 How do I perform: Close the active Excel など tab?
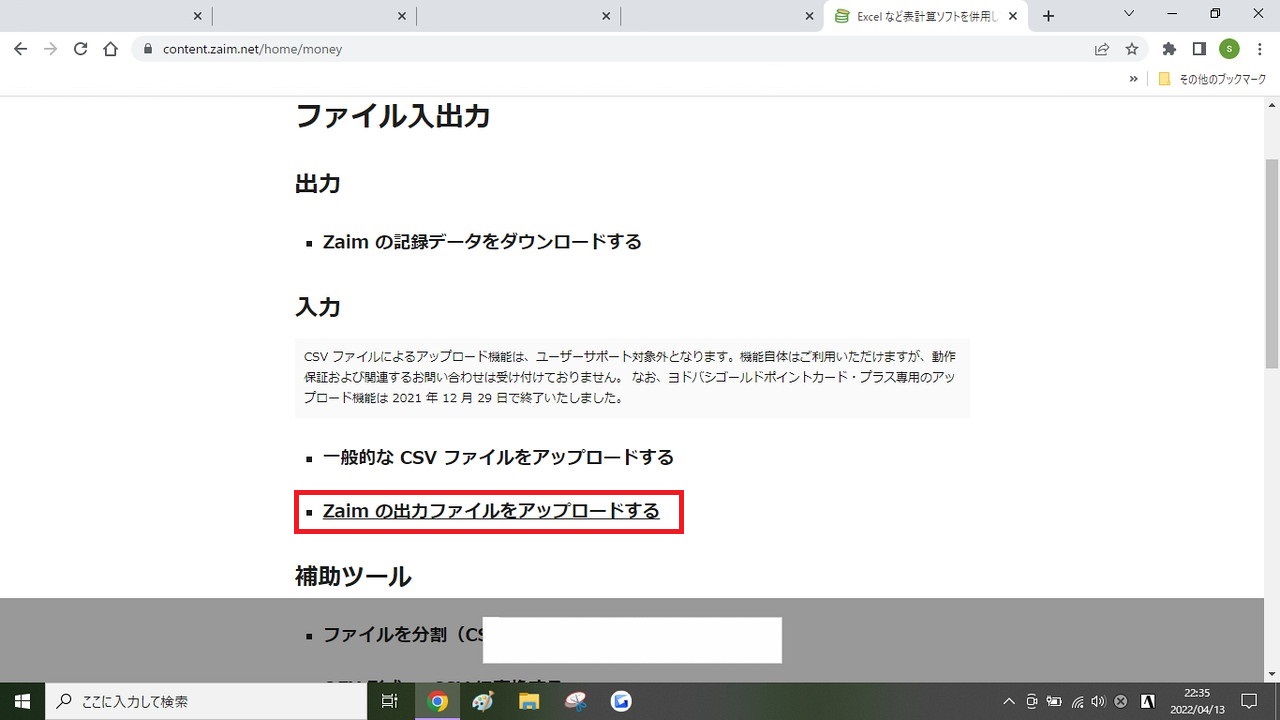[x=1014, y=16]
